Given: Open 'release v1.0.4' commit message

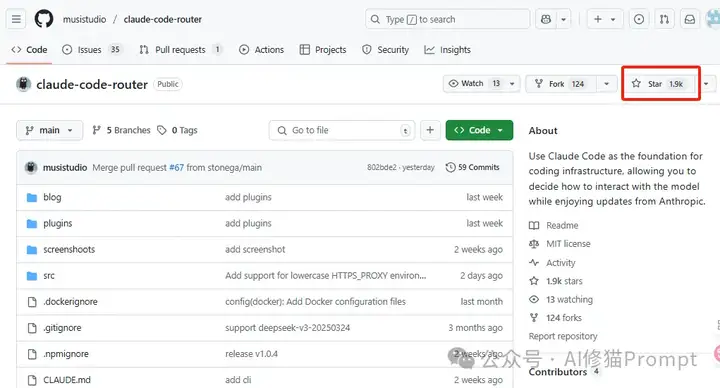Looking at the screenshot, I should tap(251, 354).
